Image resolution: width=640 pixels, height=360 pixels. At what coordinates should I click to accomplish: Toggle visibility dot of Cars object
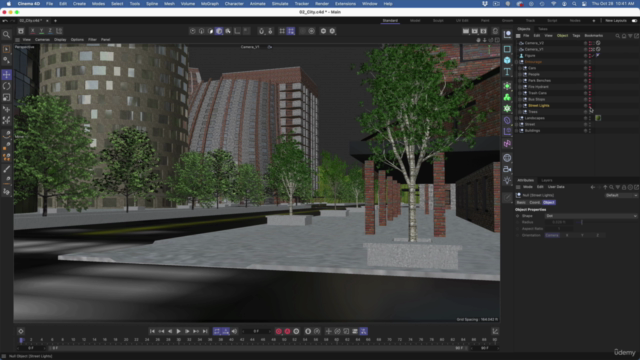[590, 68]
